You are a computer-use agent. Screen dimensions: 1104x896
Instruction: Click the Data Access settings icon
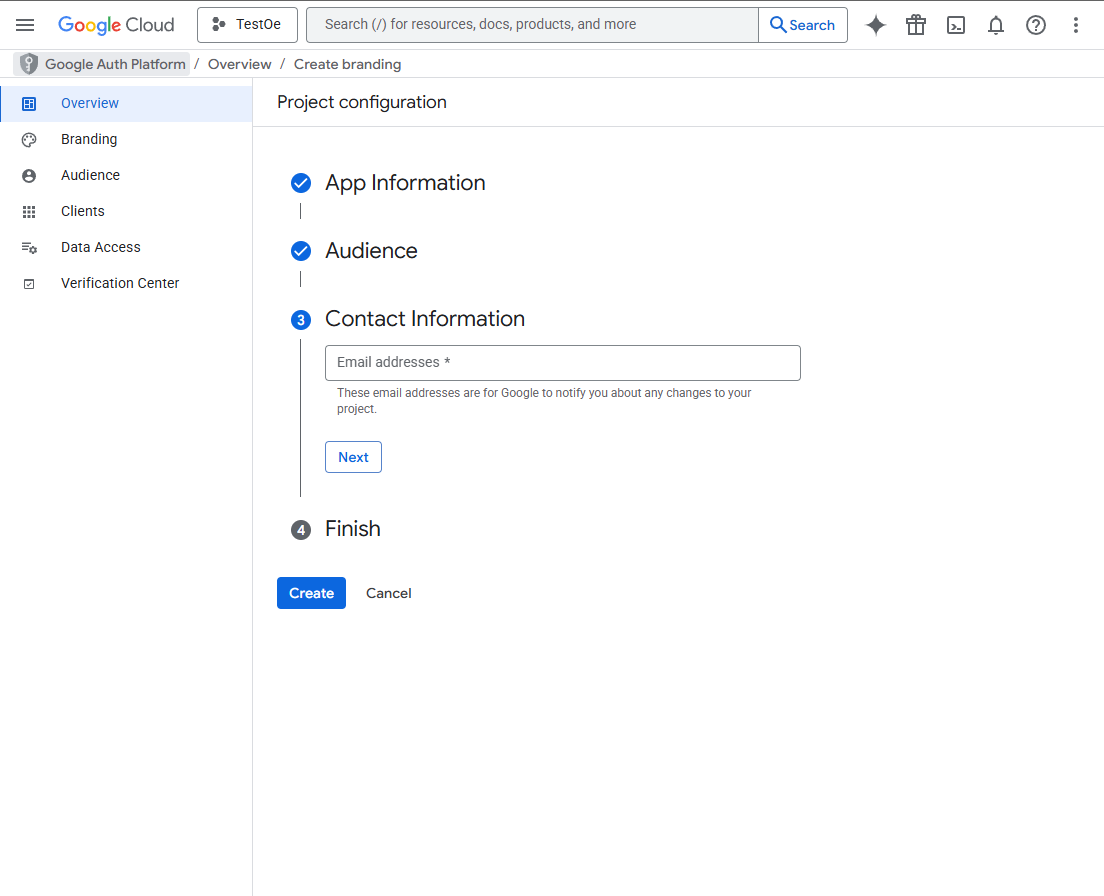29,248
